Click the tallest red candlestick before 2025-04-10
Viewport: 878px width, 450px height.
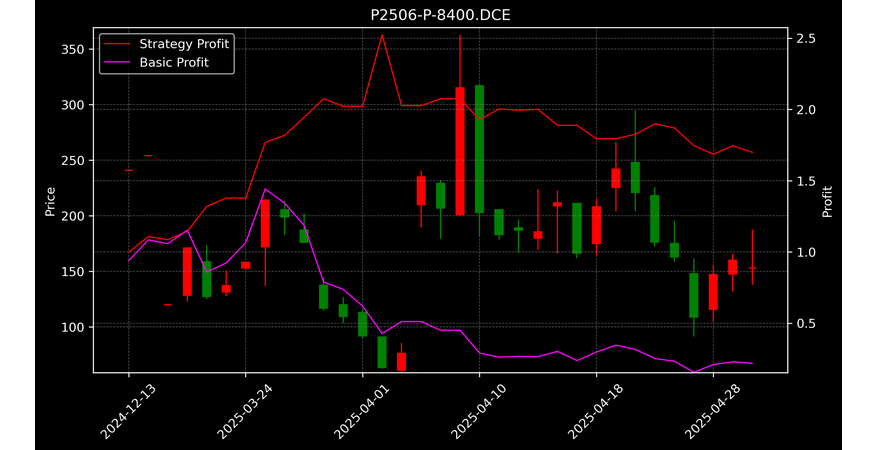point(460,151)
